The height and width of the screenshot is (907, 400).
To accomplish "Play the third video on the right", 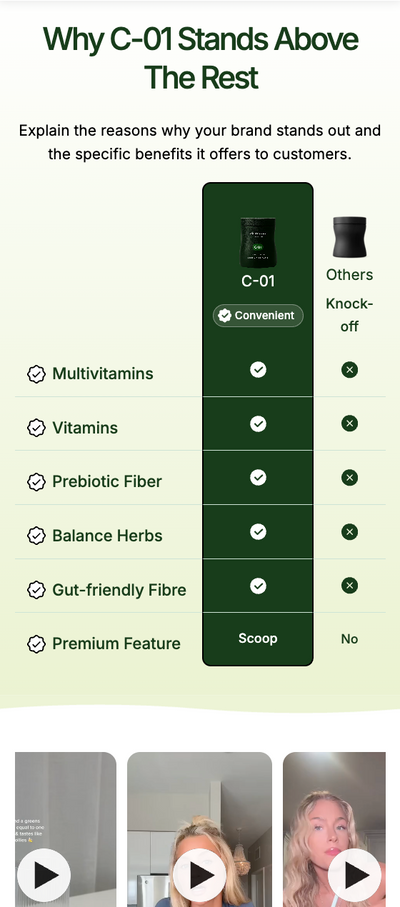I will pos(354,876).
